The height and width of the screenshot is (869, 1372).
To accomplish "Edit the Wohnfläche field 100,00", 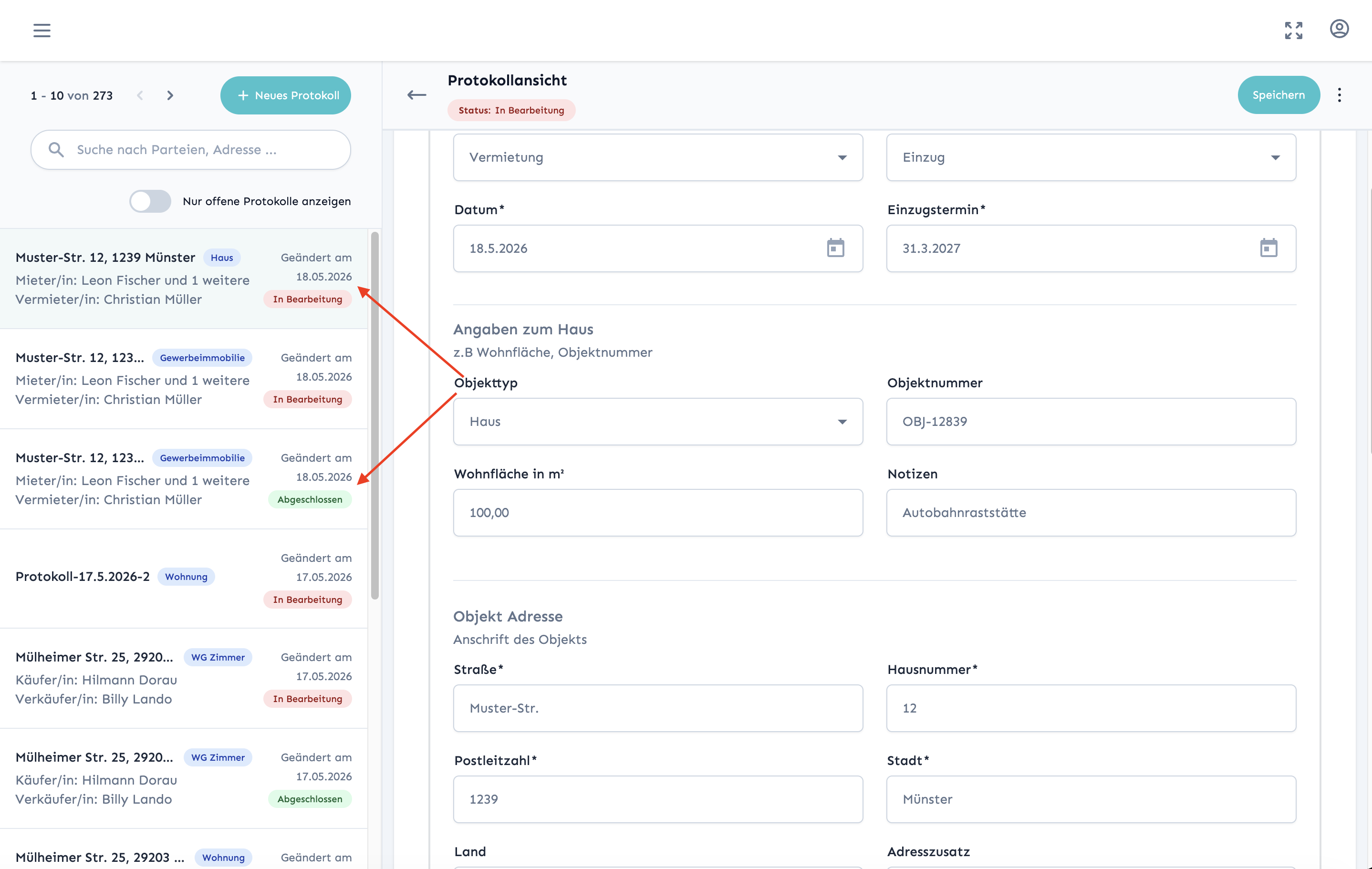I will point(658,513).
